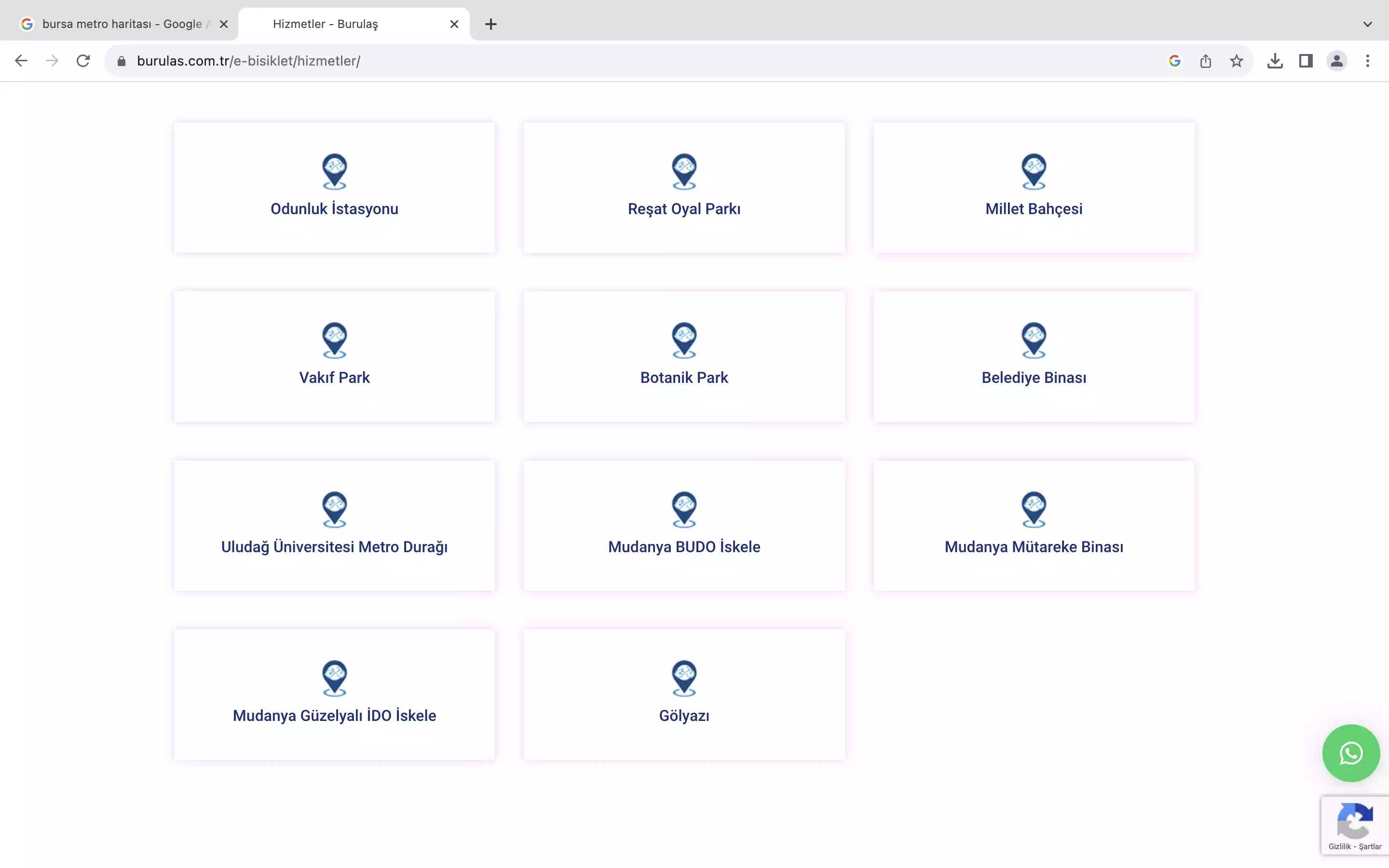Click the Belediye Binası location pin icon

(1034, 340)
